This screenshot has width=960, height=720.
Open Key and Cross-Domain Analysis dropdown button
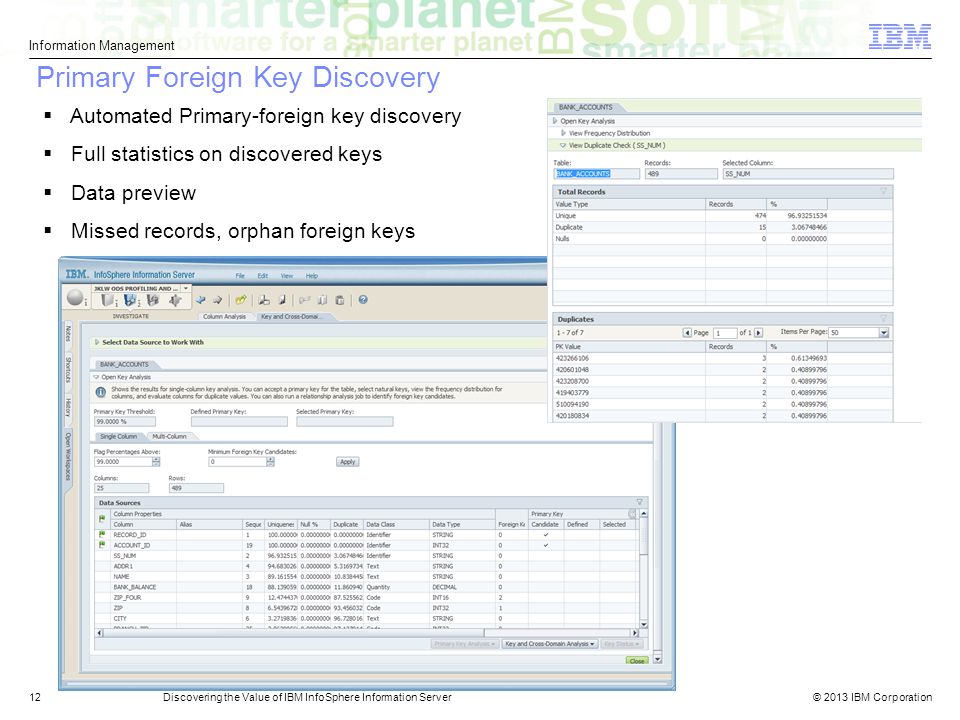coord(549,644)
